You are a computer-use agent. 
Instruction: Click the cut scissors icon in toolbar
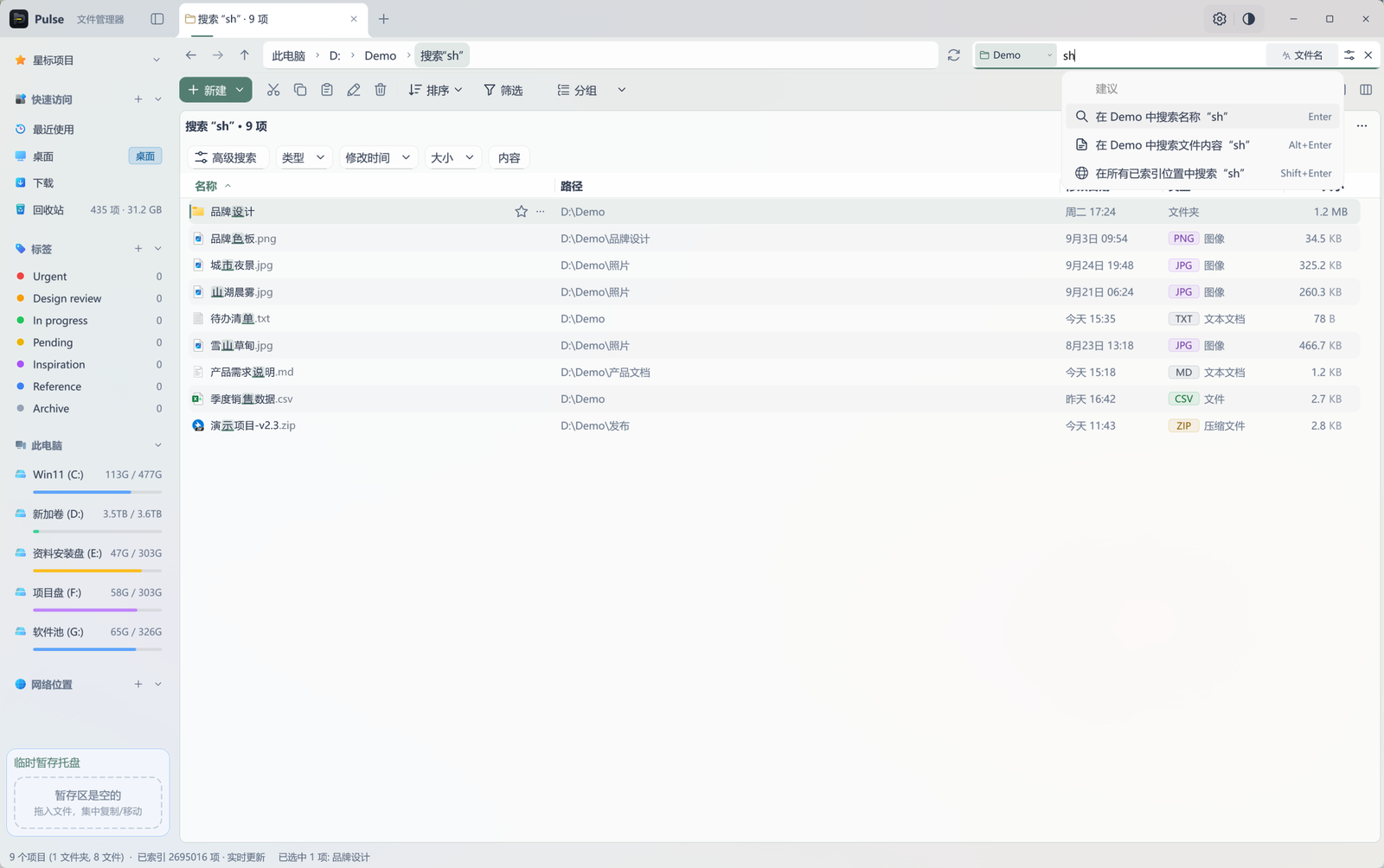pyautogui.click(x=273, y=90)
